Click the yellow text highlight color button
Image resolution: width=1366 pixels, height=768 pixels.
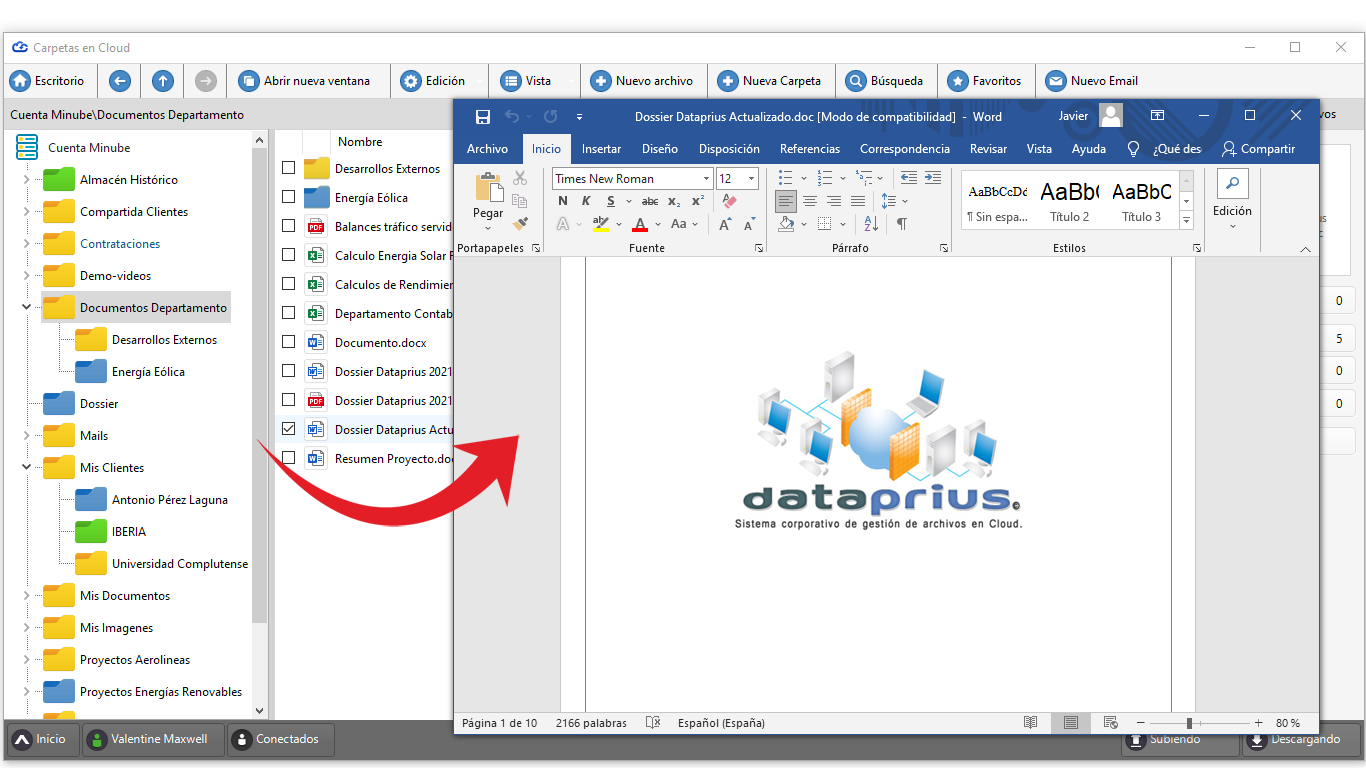601,224
